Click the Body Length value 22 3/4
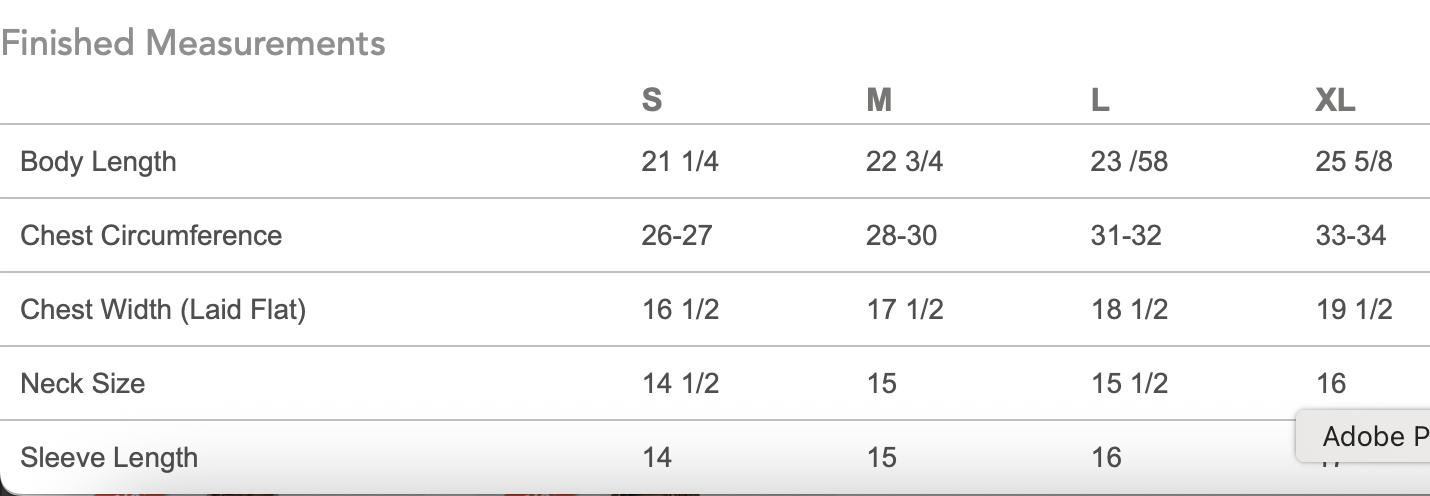 point(904,162)
